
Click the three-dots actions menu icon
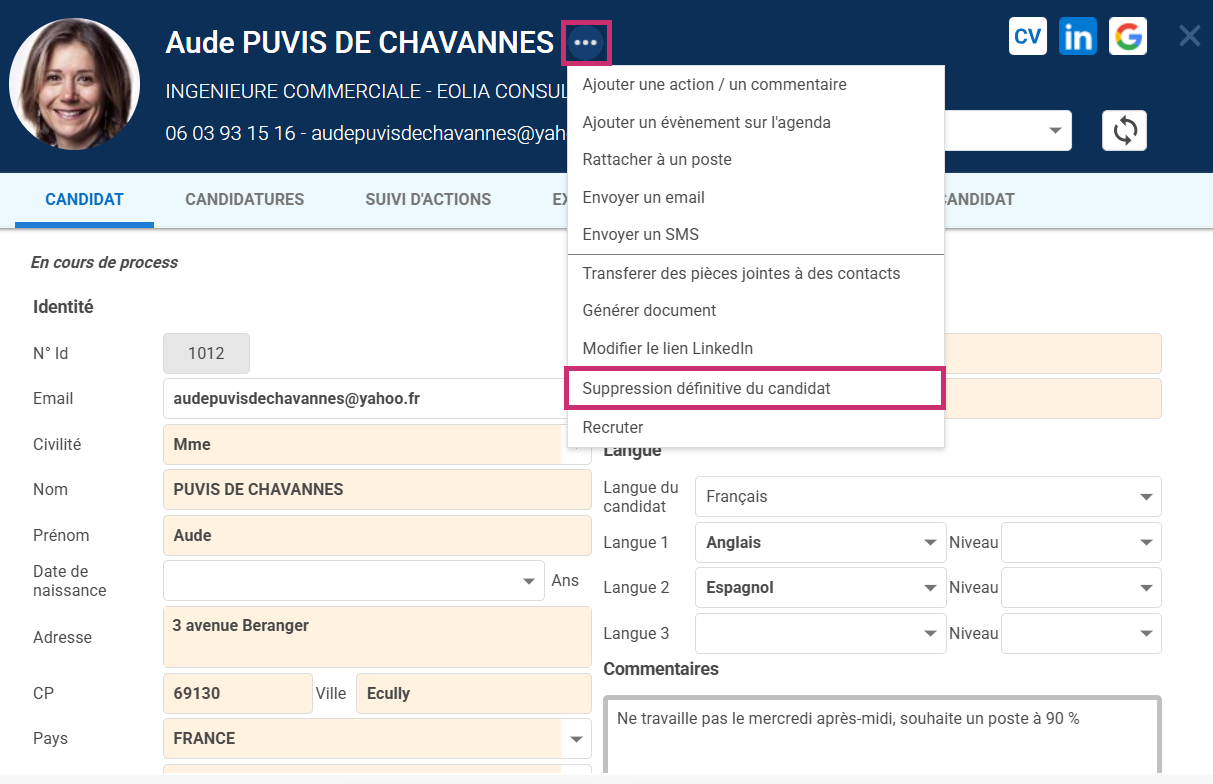point(586,43)
